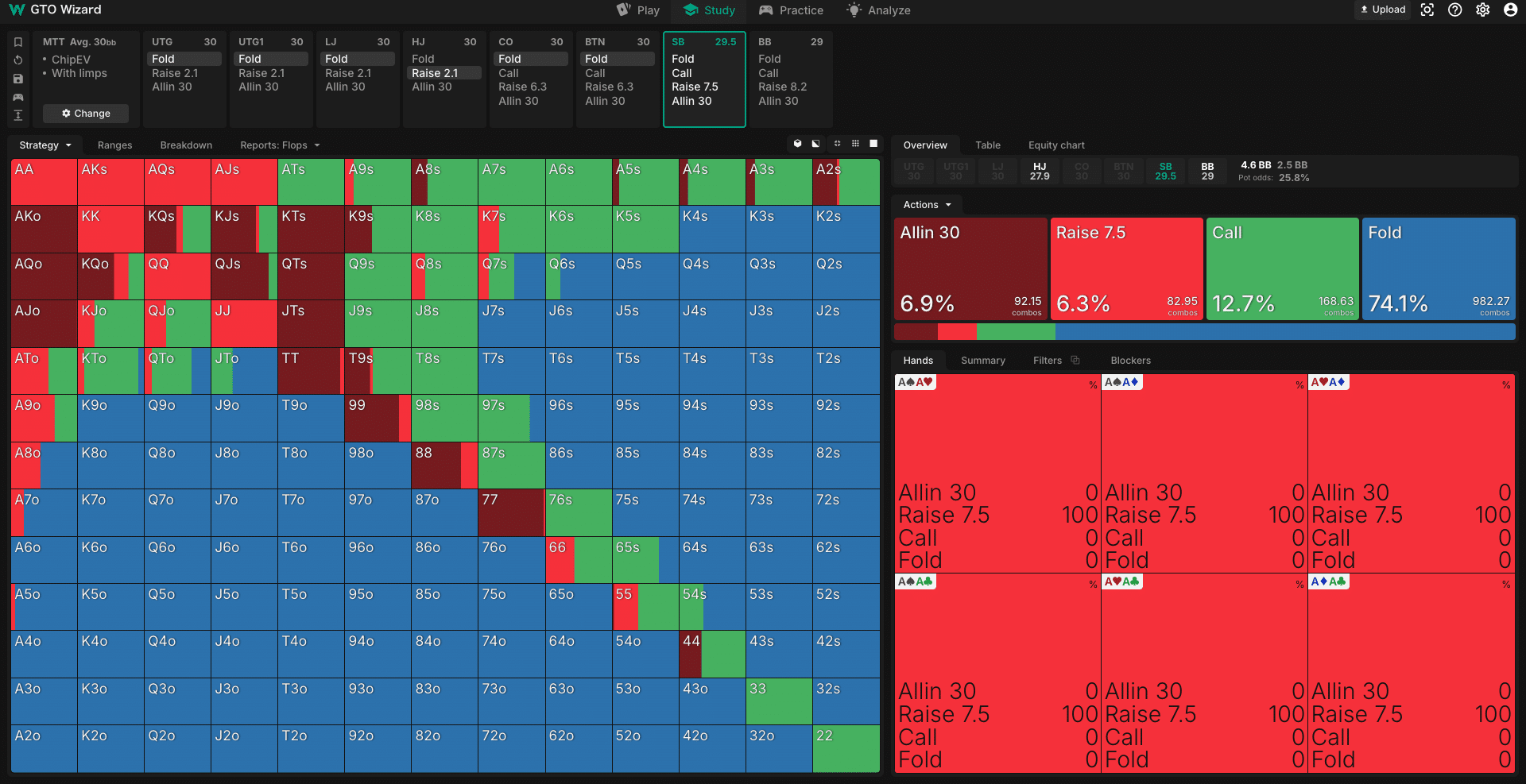Switch the matrix to dotted grid view

click(855, 144)
